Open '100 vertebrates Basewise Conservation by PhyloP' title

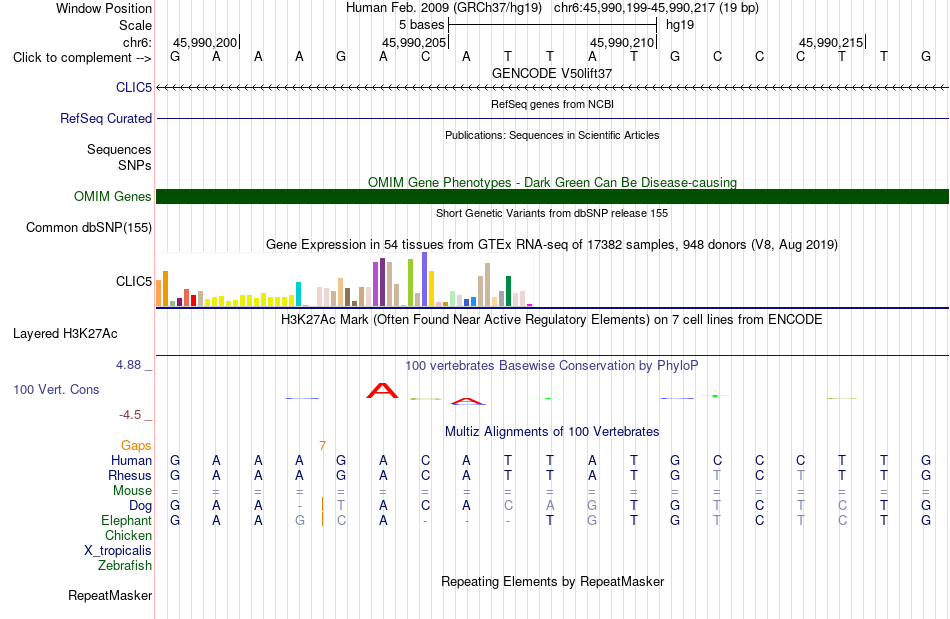point(552,365)
